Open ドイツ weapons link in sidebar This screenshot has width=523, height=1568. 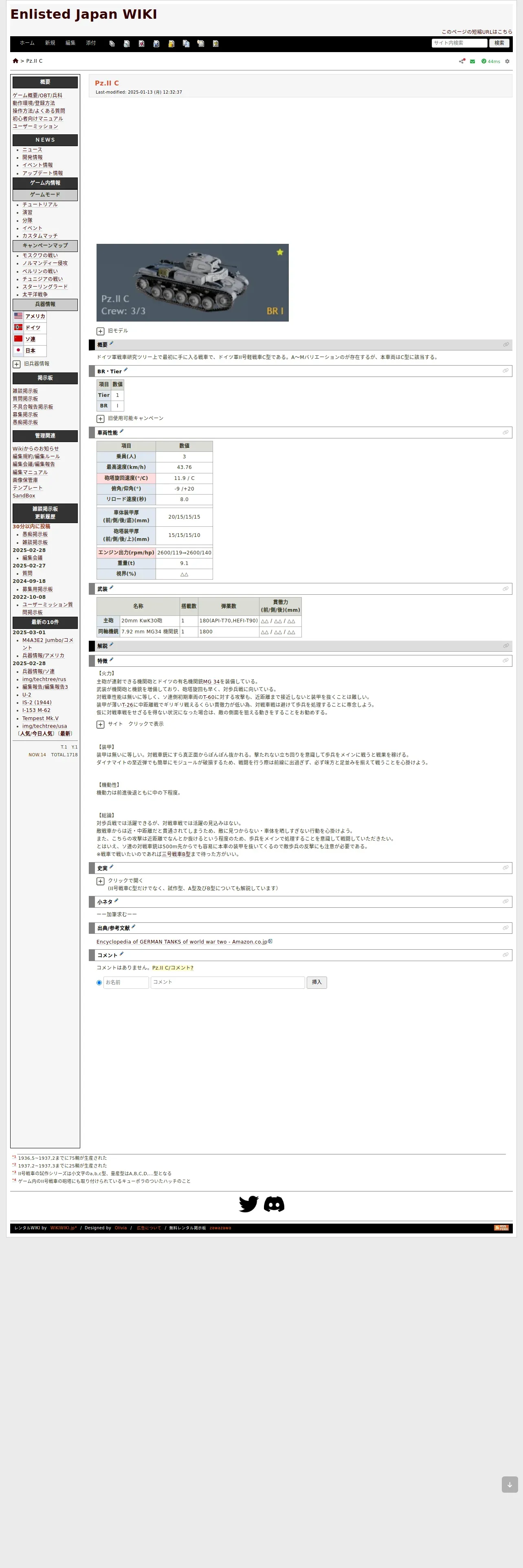[x=33, y=327]
